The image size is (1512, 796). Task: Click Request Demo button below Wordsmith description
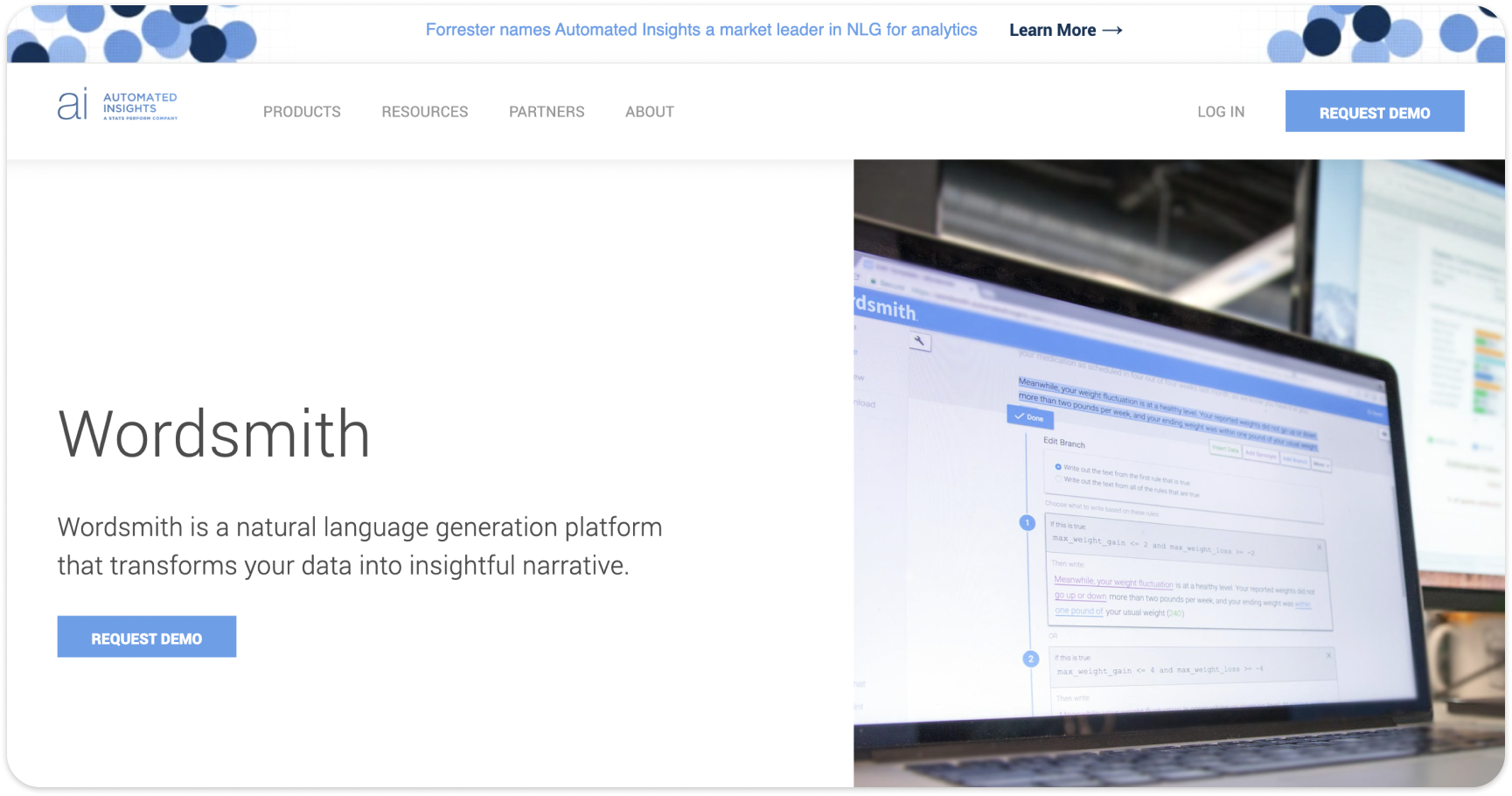coord(147,637)
